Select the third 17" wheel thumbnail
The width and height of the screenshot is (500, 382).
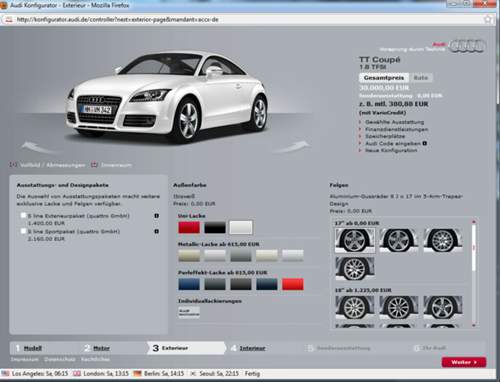443,241
